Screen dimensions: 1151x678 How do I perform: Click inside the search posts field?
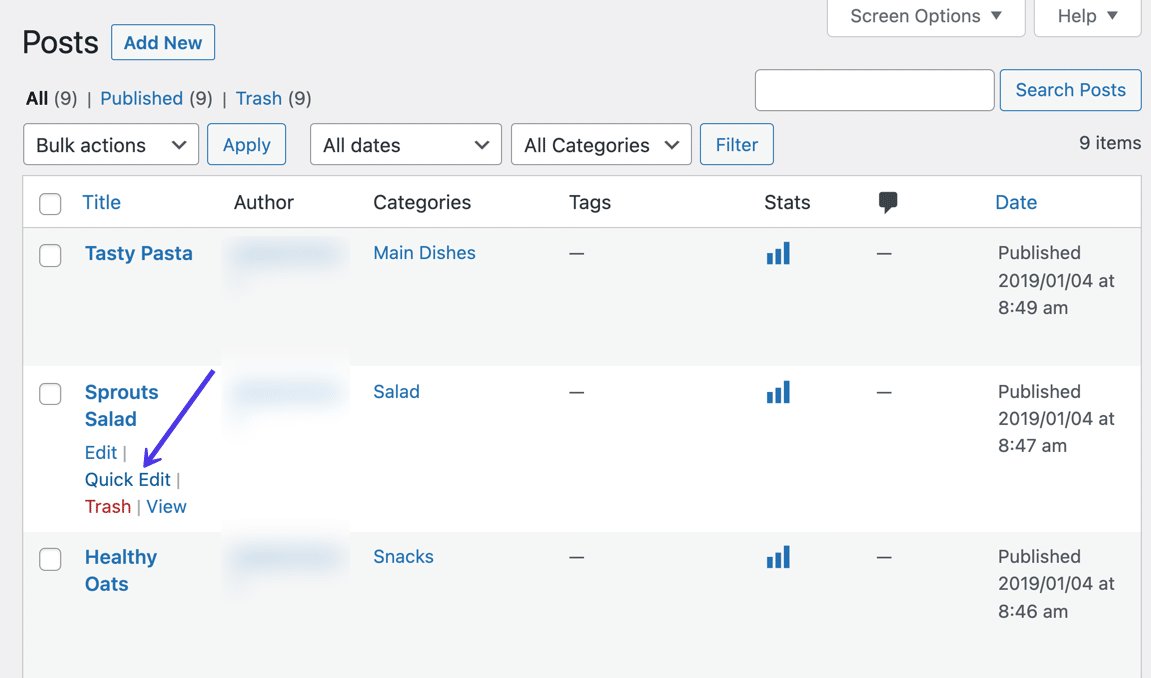coord(874,90)
